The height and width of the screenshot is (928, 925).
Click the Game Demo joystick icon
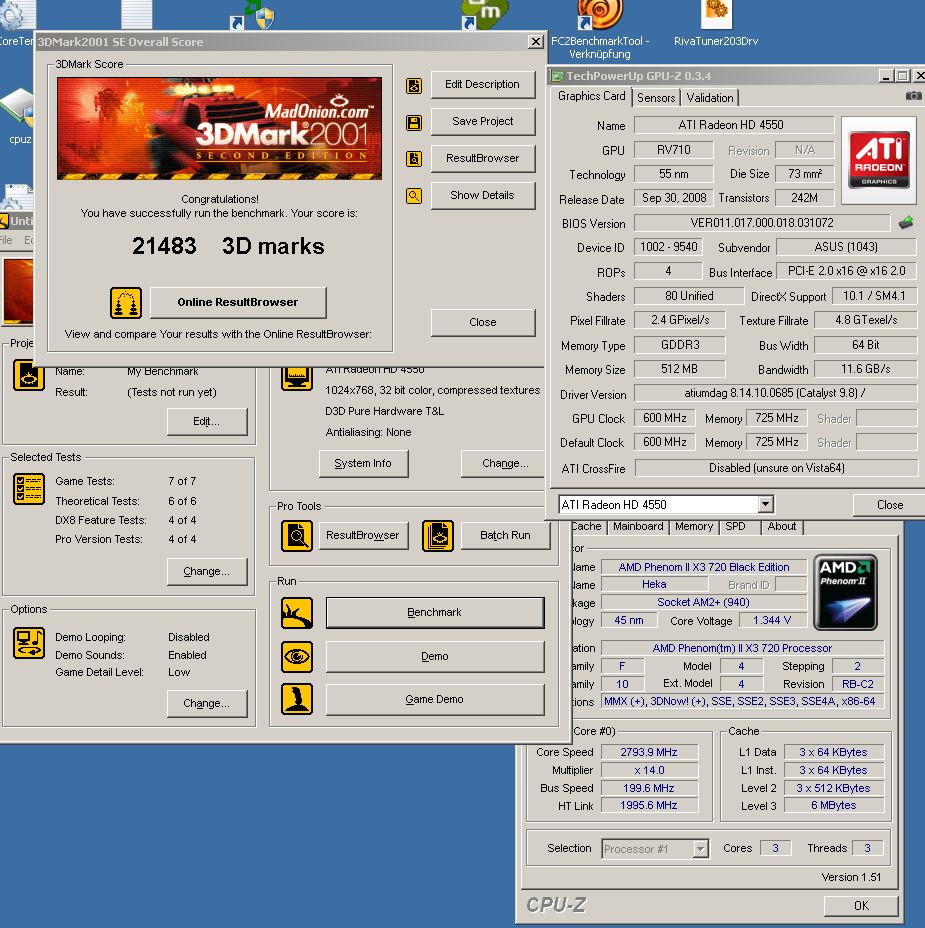(x=296, y=699)
